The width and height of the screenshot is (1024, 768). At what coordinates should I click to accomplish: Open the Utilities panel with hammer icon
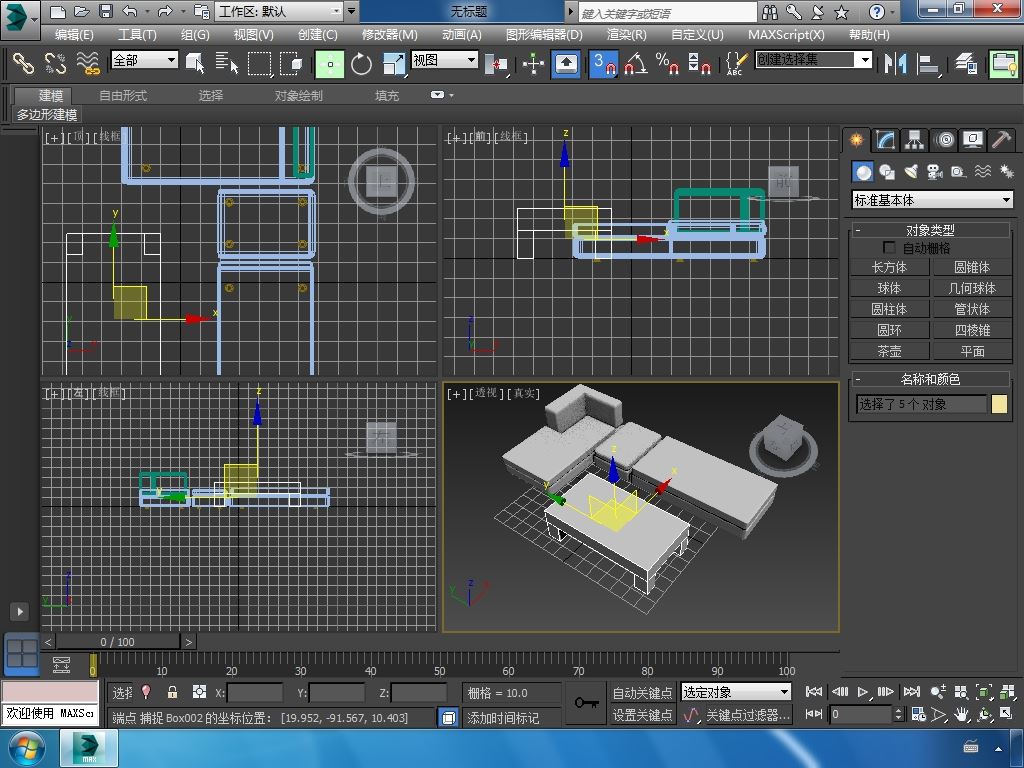(x=1001, y=140)
